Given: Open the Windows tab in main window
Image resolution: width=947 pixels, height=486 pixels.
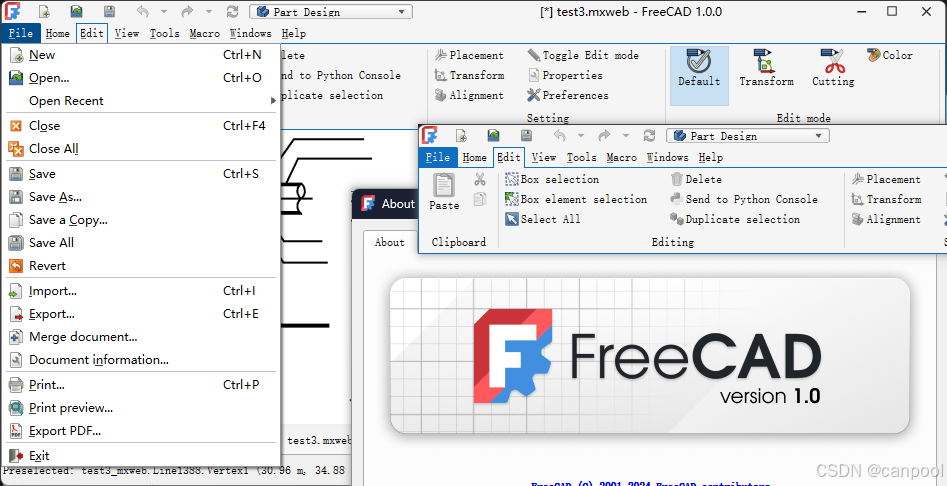Looking at the screenshot, I should [251, 34].
